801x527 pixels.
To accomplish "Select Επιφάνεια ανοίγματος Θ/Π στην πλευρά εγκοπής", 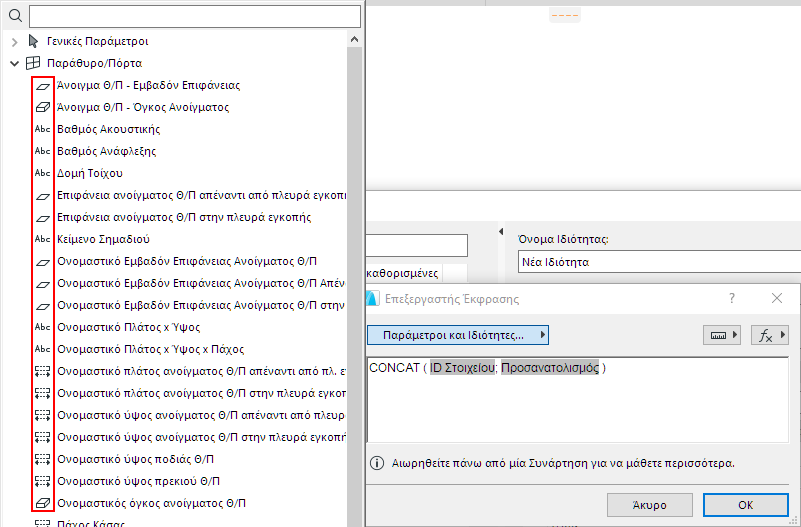I will (x=184, y=217).
